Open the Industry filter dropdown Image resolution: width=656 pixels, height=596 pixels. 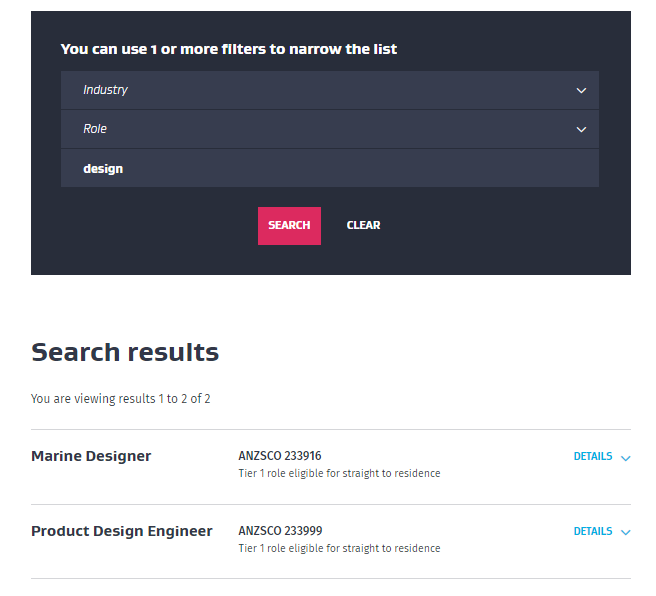[329, 90]
